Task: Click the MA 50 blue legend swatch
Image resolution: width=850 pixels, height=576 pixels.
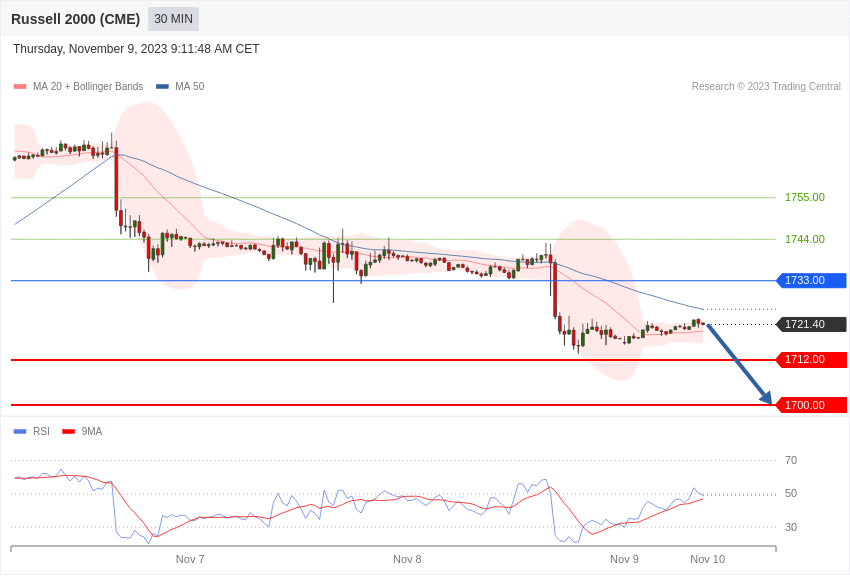Action: coord(162,86)
